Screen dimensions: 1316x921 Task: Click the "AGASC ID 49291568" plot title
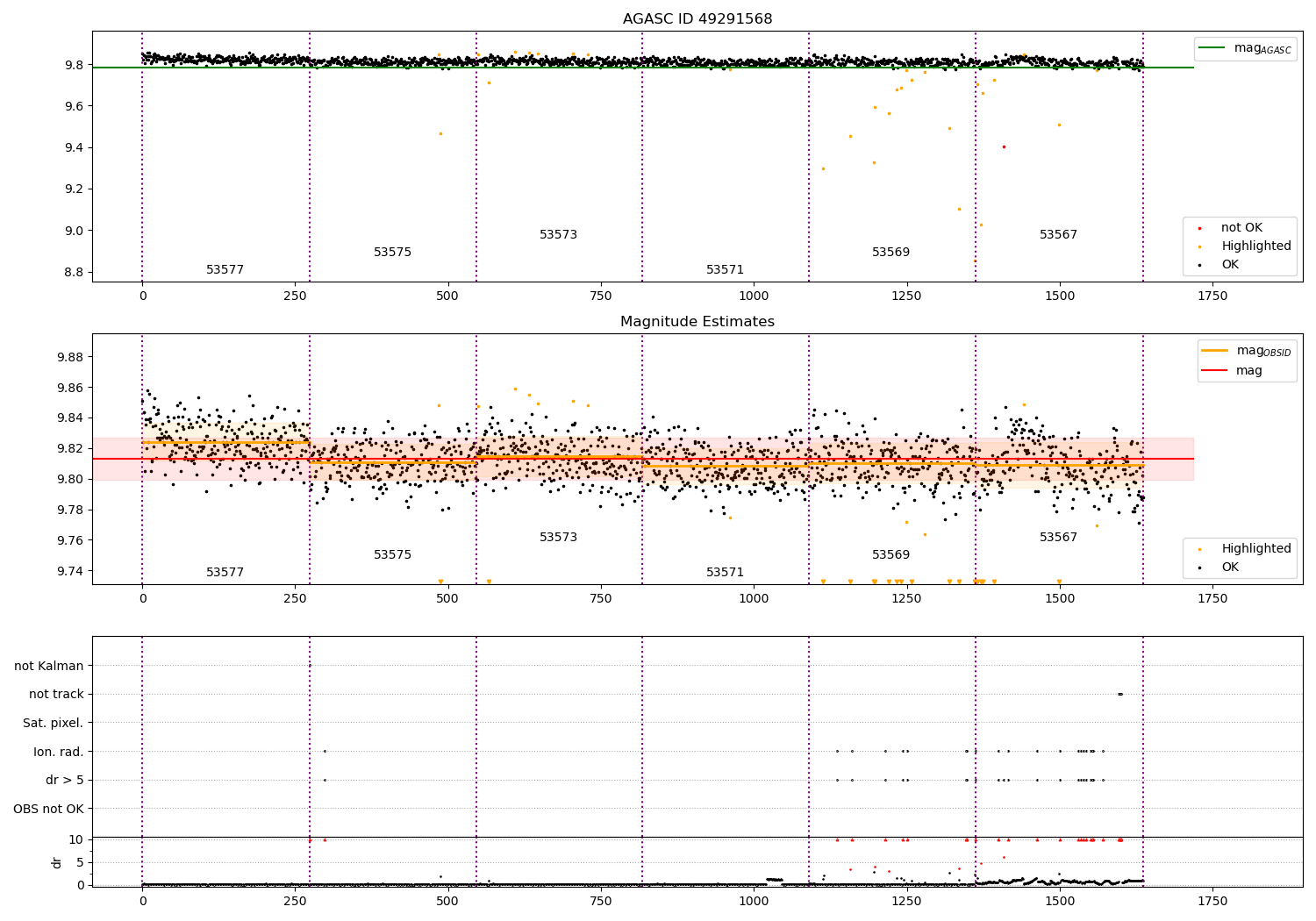[x=697, y=19]
